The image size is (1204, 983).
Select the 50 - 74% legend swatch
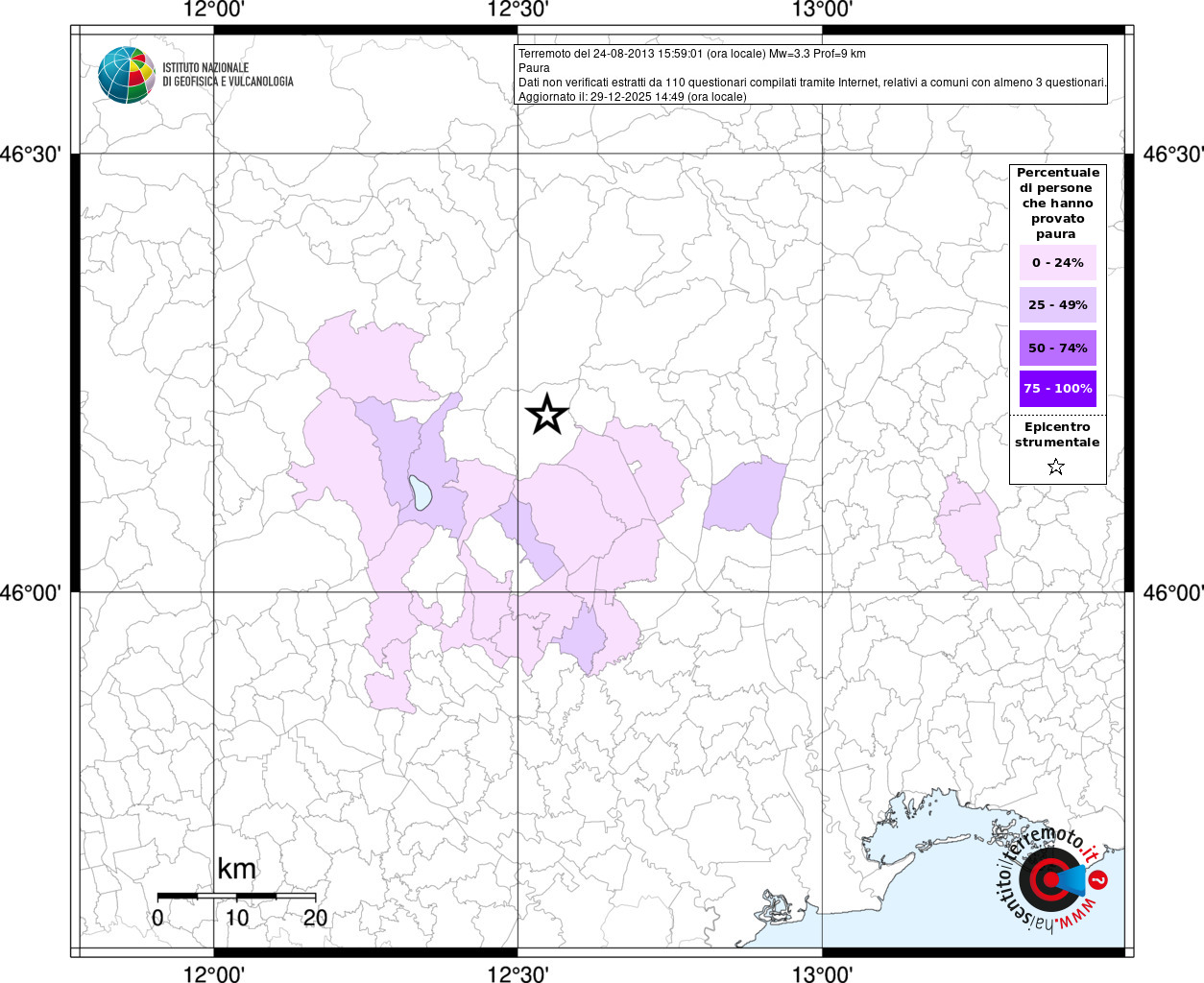pos(1058,348)
